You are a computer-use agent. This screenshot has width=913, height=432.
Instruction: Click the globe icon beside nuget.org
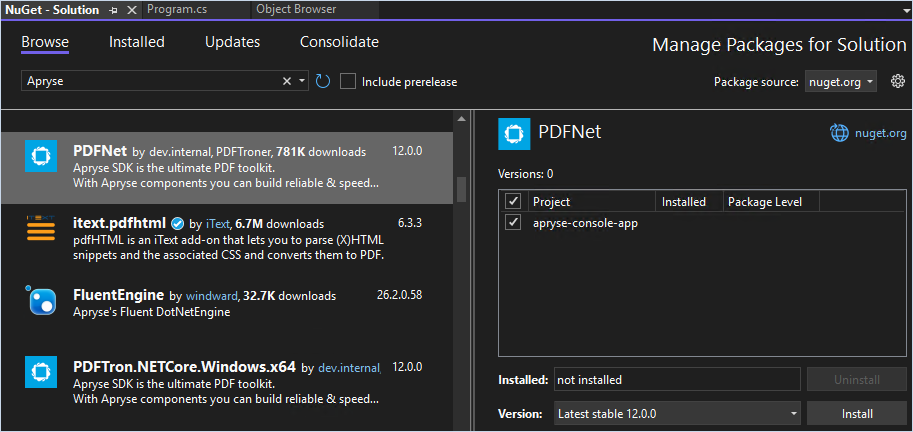840,133
